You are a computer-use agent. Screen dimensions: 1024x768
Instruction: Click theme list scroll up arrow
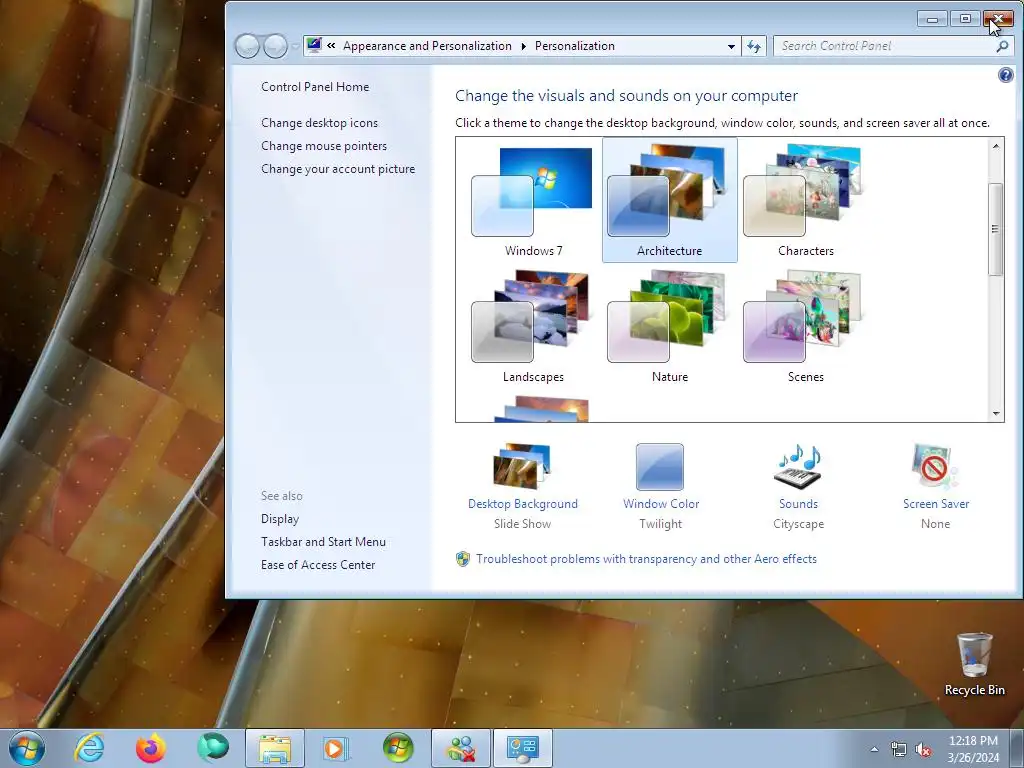pyautogui.click(x=995, y=146)
